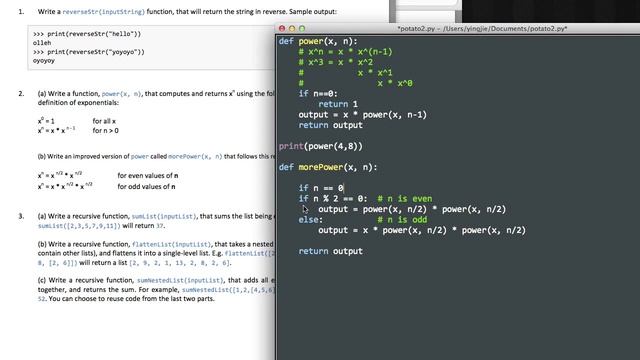640x360 pixels.
Task: Click 'for even values of n' text
Action: pos(148,176)
